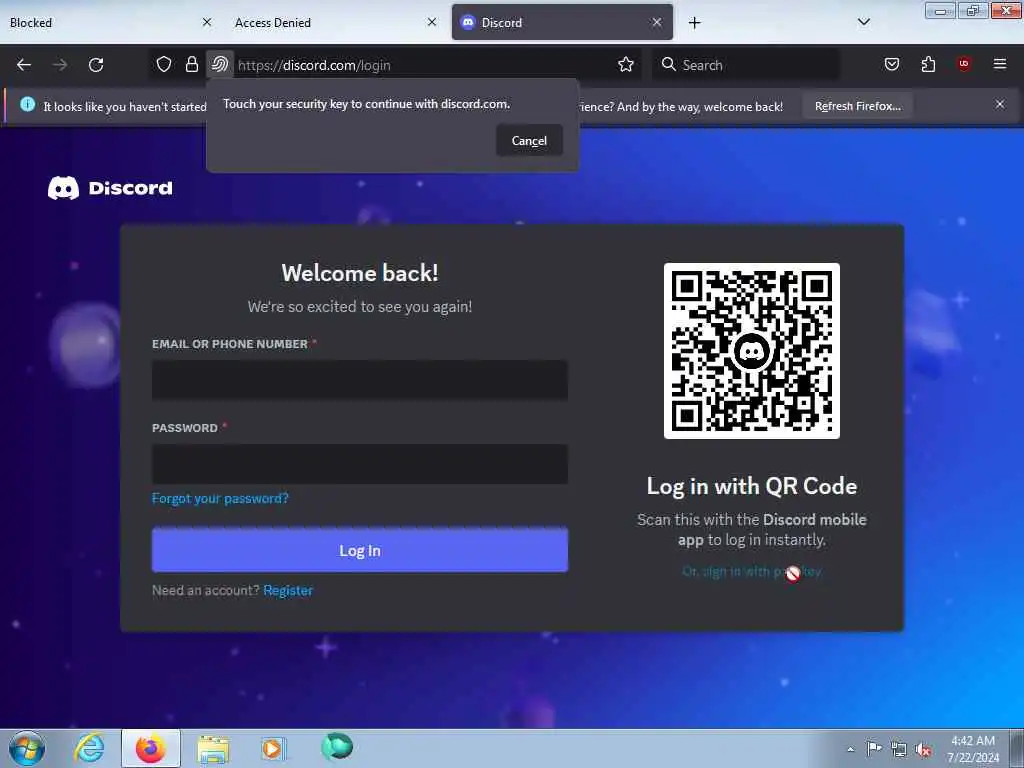Image resolution: width=1024 pixels, height=768 pixels.
Task: Click the Welcome back! heading
Action: (x=360, y=273)
